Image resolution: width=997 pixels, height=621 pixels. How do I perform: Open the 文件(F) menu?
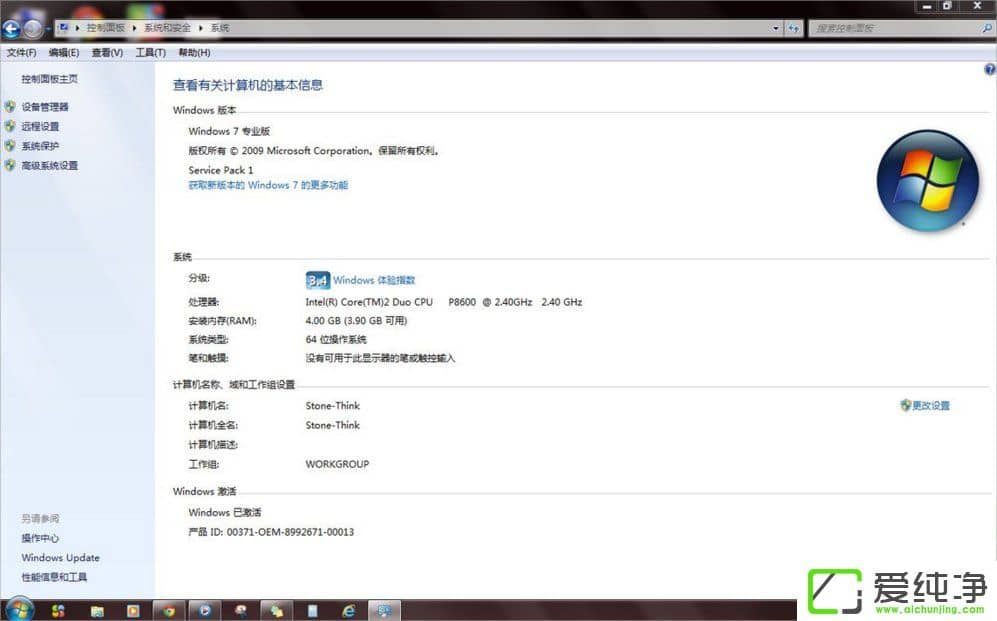(x=21, y=52)
